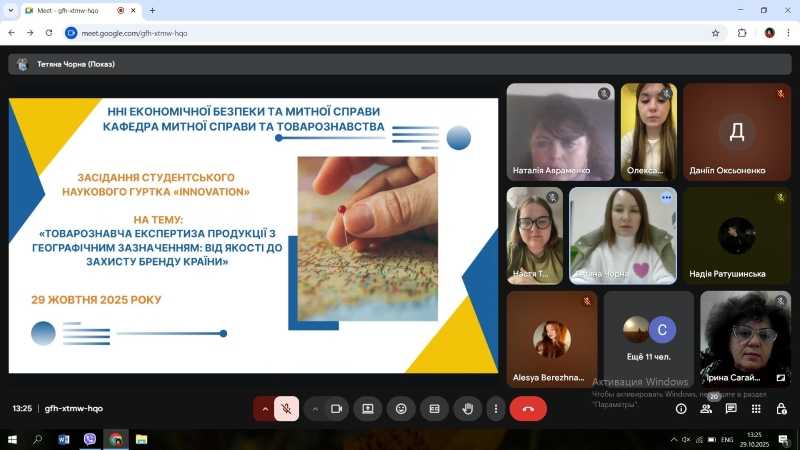Select Настя Т. video tile
The image size is (800, 450).
(535, 235)
